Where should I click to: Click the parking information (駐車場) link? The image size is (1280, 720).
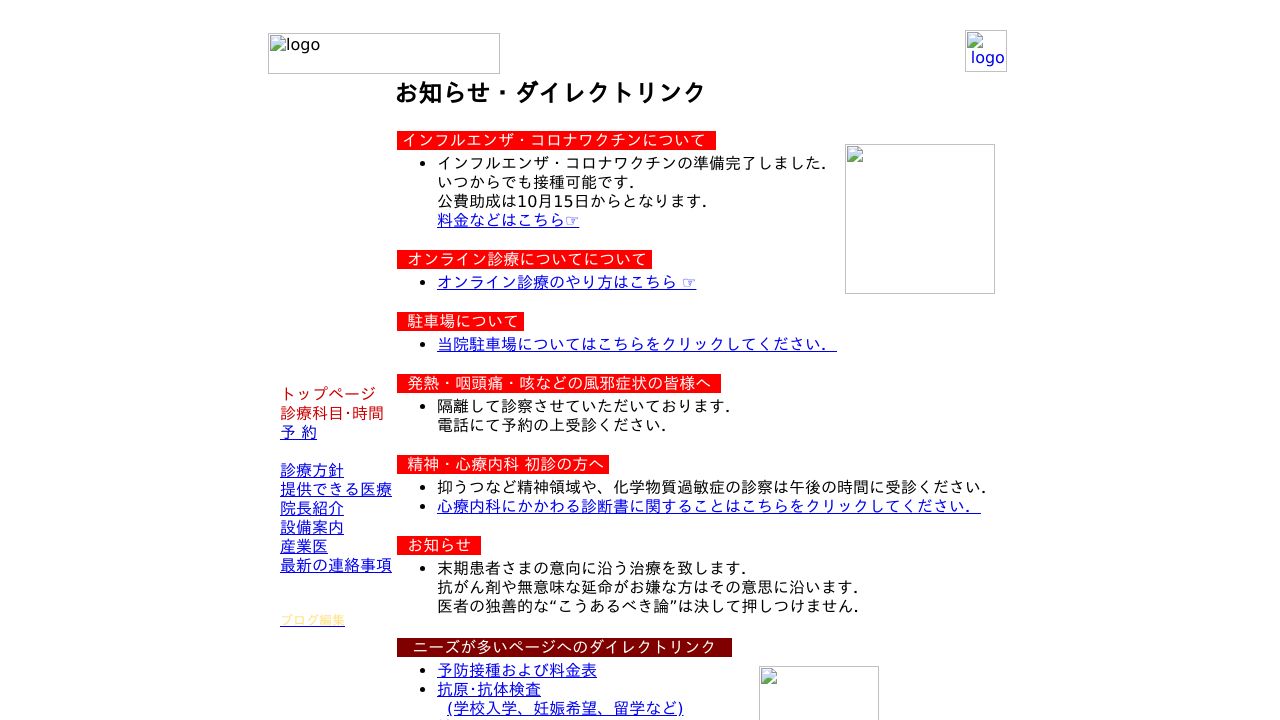(x=637, y=344)
